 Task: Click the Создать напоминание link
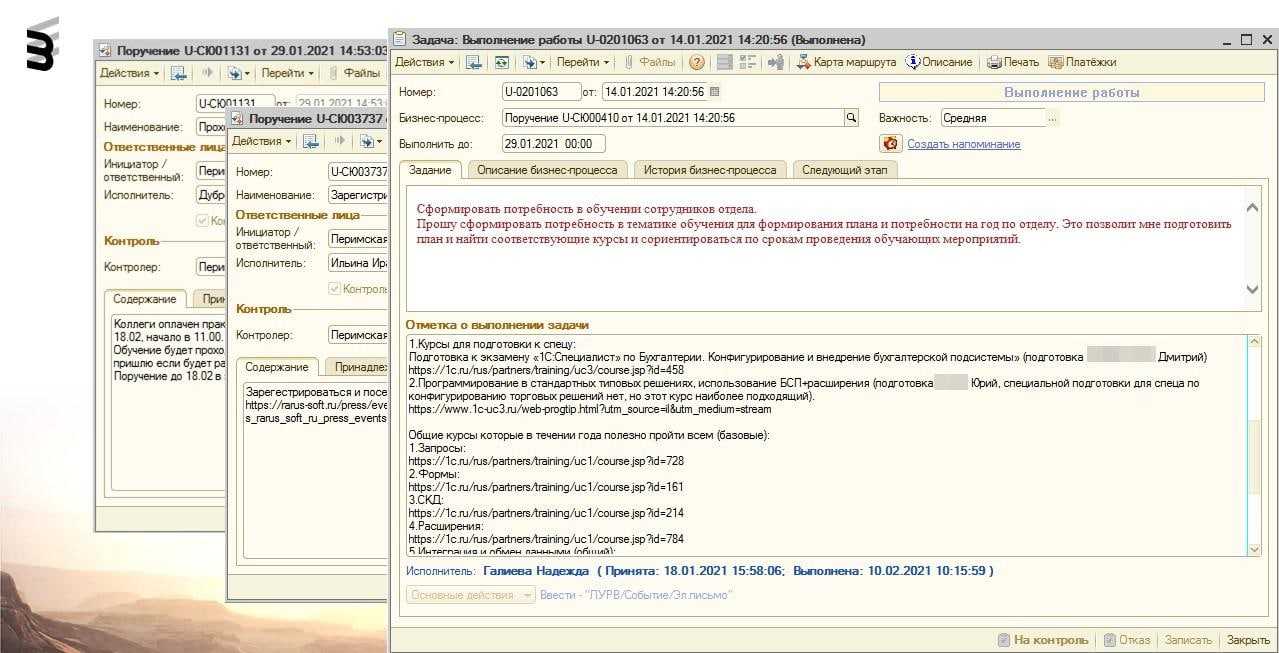click(963, 144)
